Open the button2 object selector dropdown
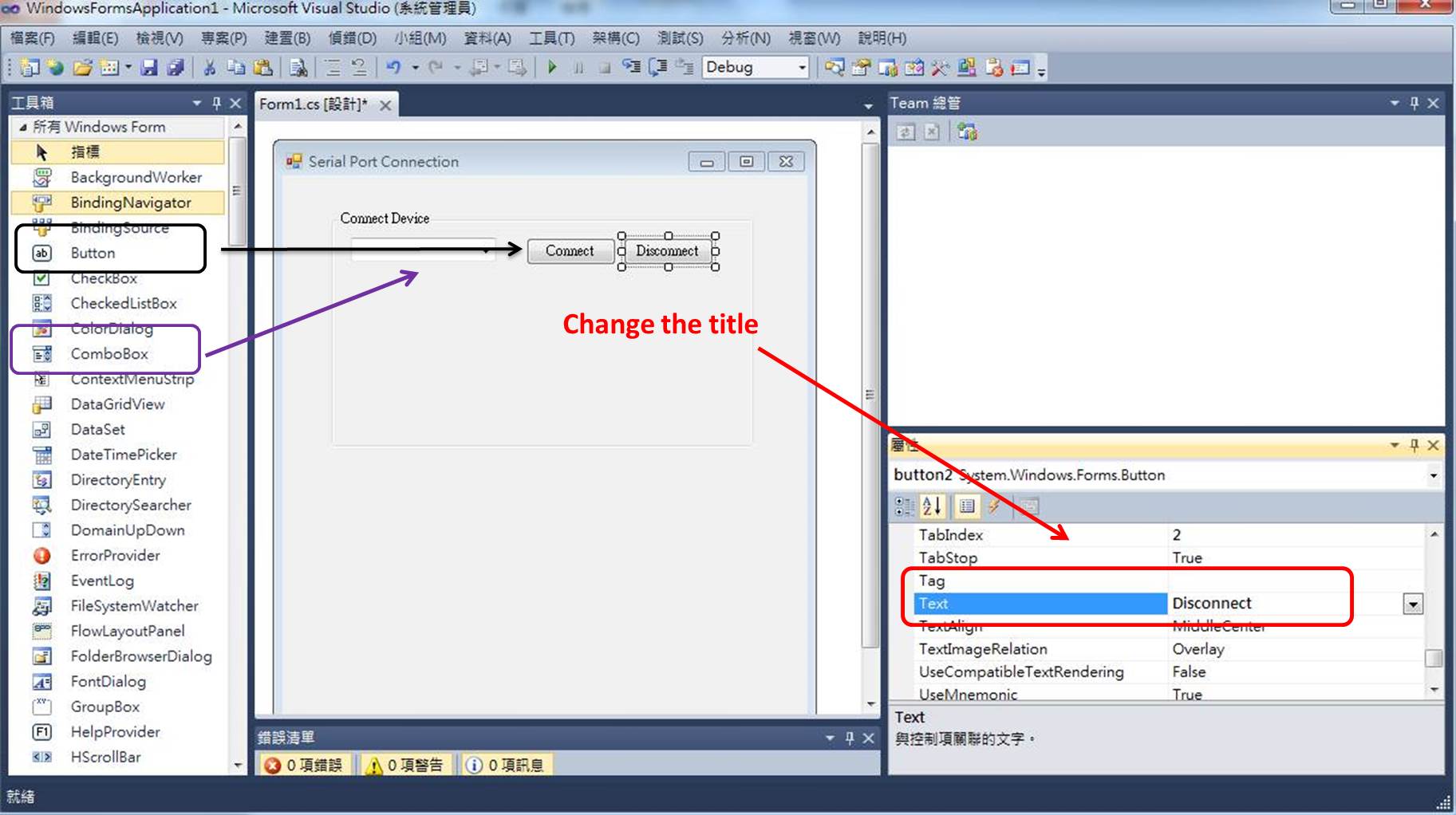 click(x=1433, y=475)
